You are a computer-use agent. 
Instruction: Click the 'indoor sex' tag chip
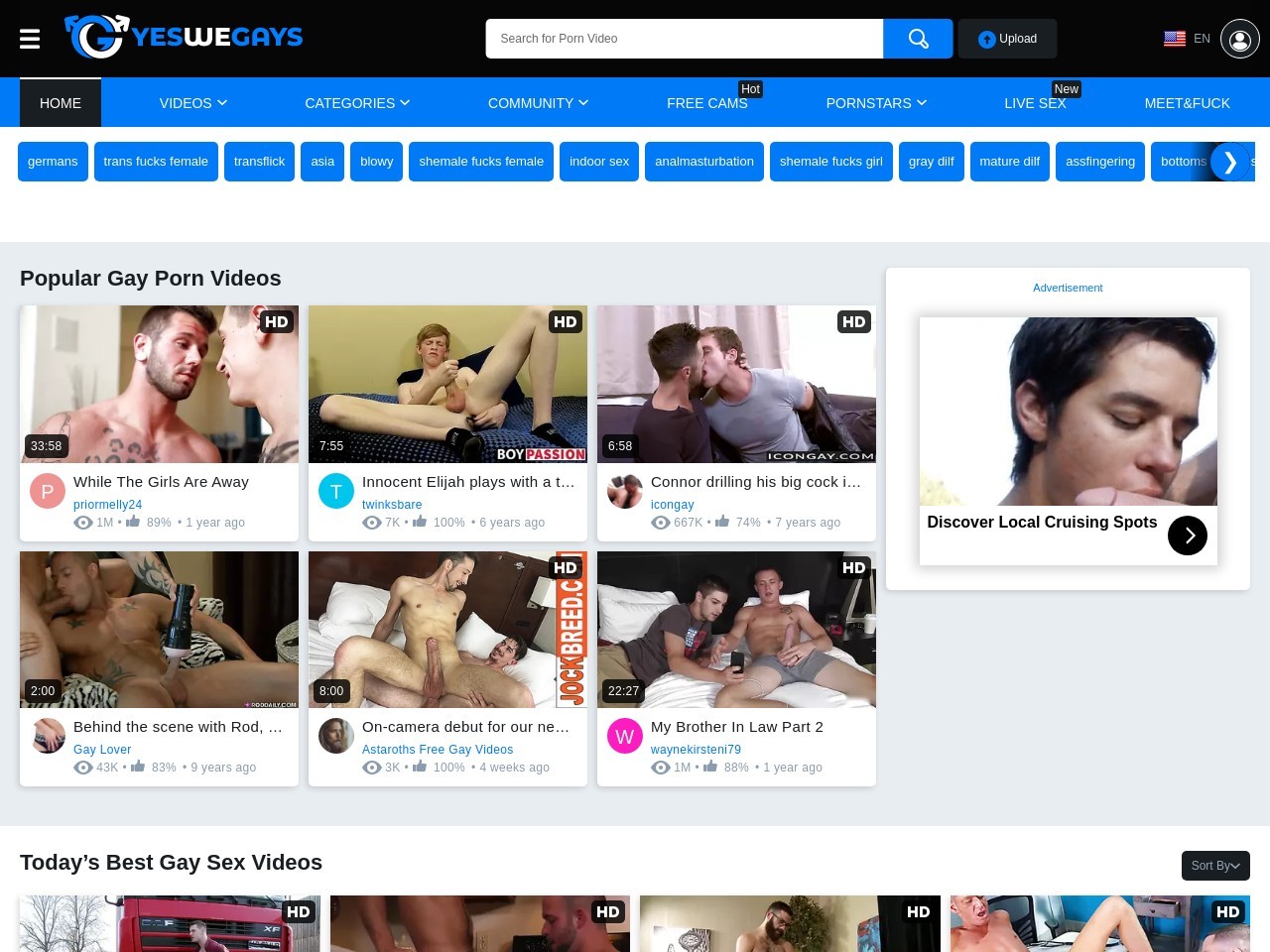click(599, 162)
